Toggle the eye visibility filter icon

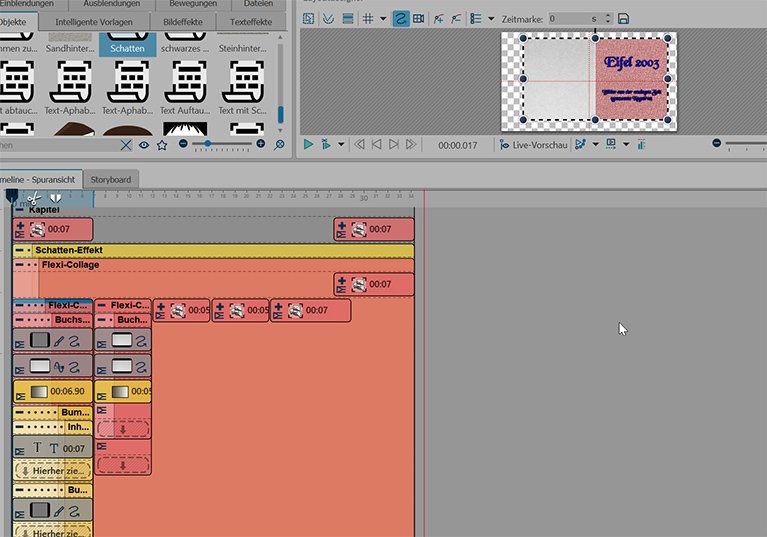click(144, 145)
